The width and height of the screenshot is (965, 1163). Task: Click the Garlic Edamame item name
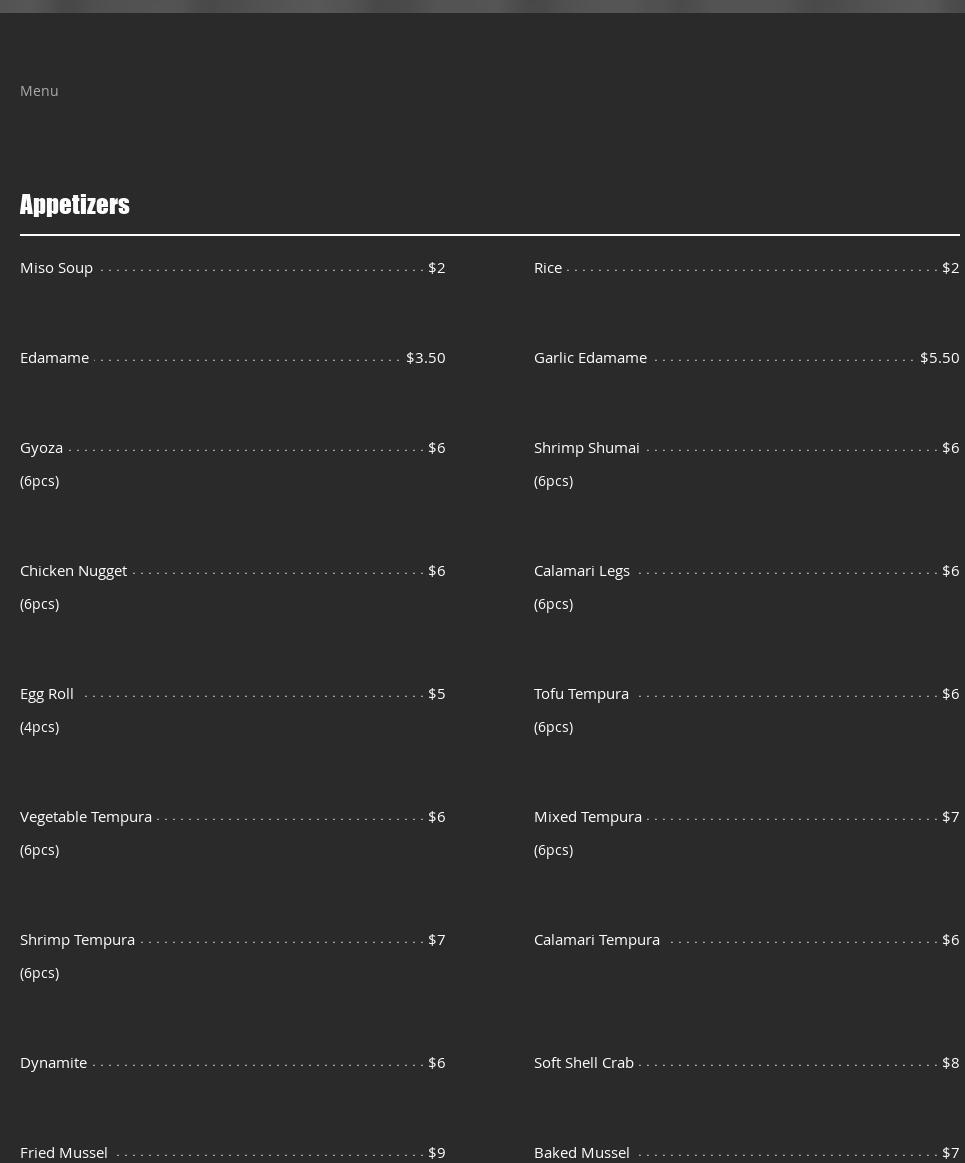(x=590, y=358)
